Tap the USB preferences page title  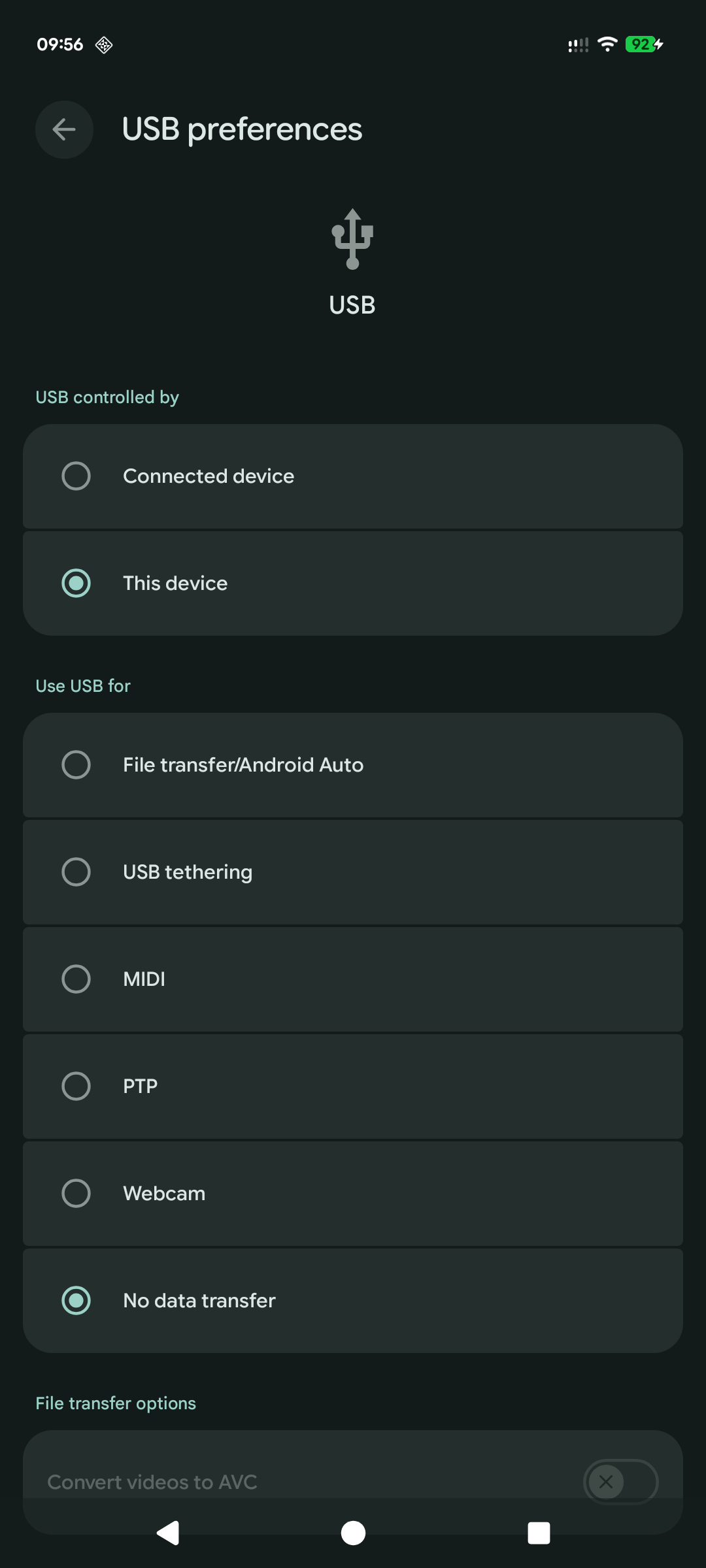click(x=242, y=129)
